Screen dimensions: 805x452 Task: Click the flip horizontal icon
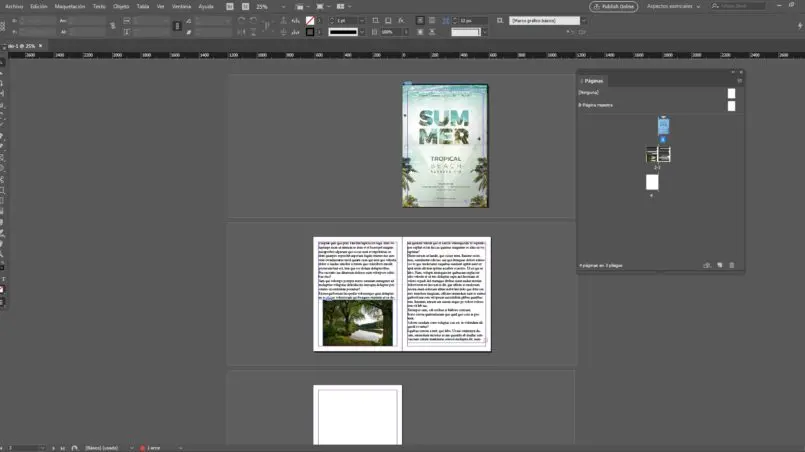tap(241, 32)
